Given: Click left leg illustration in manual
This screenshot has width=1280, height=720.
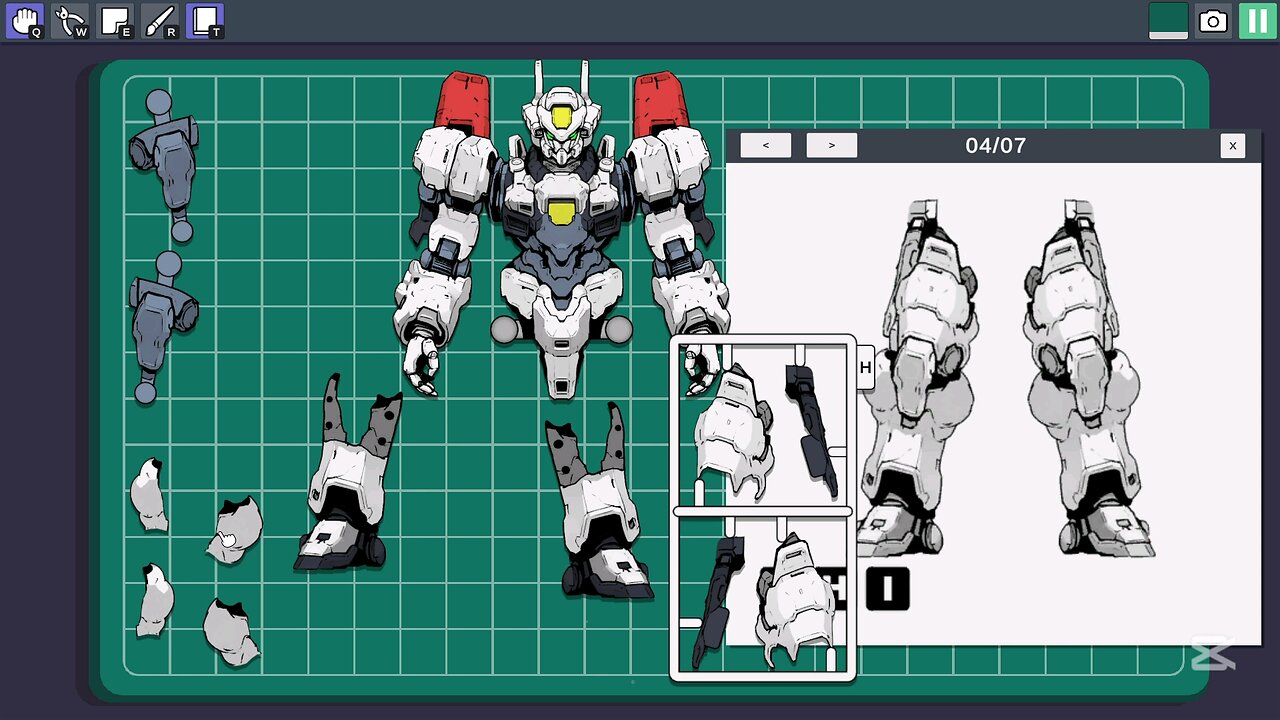Looking at the screenshot, I should point(918,378).
